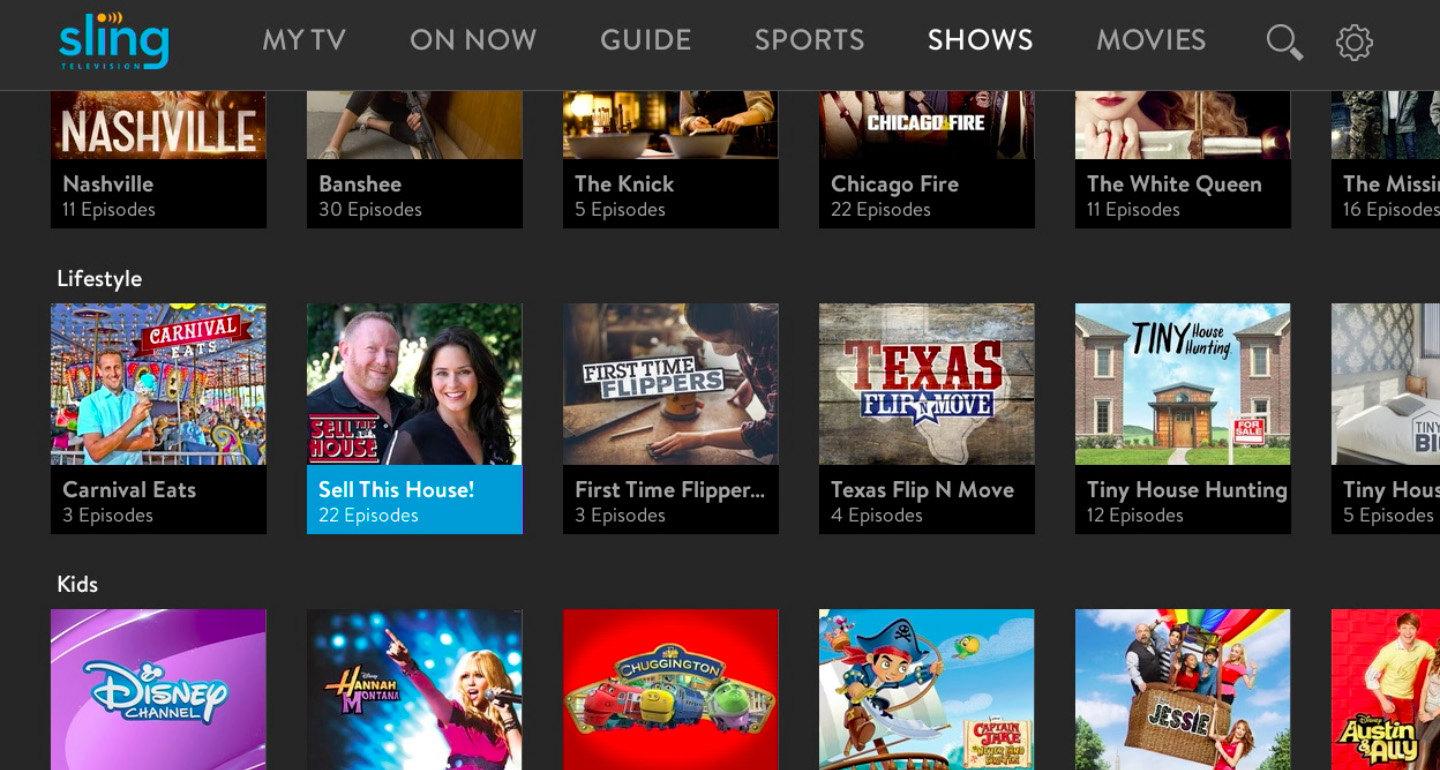The width and height of the screenshot is (1440, 770).
Task: Open the Chuggington show thumbnail
Action: [x=671, y=690]
